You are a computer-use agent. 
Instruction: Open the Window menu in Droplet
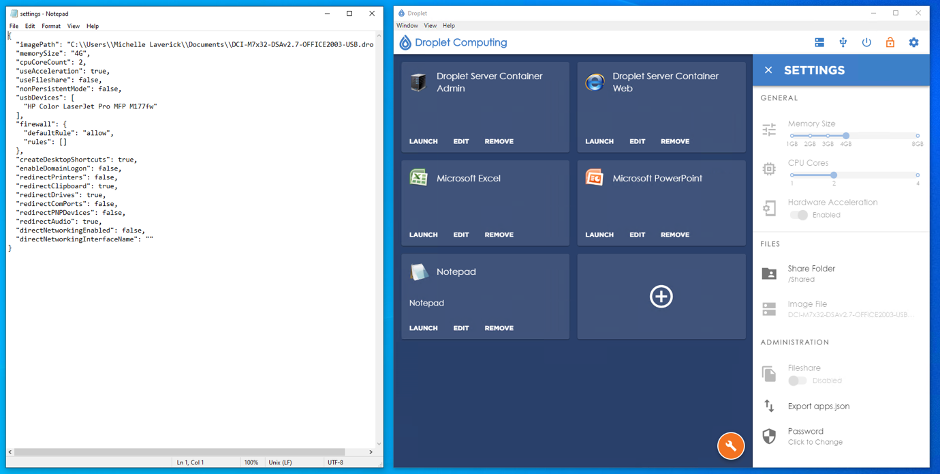[x=407, y=26]
